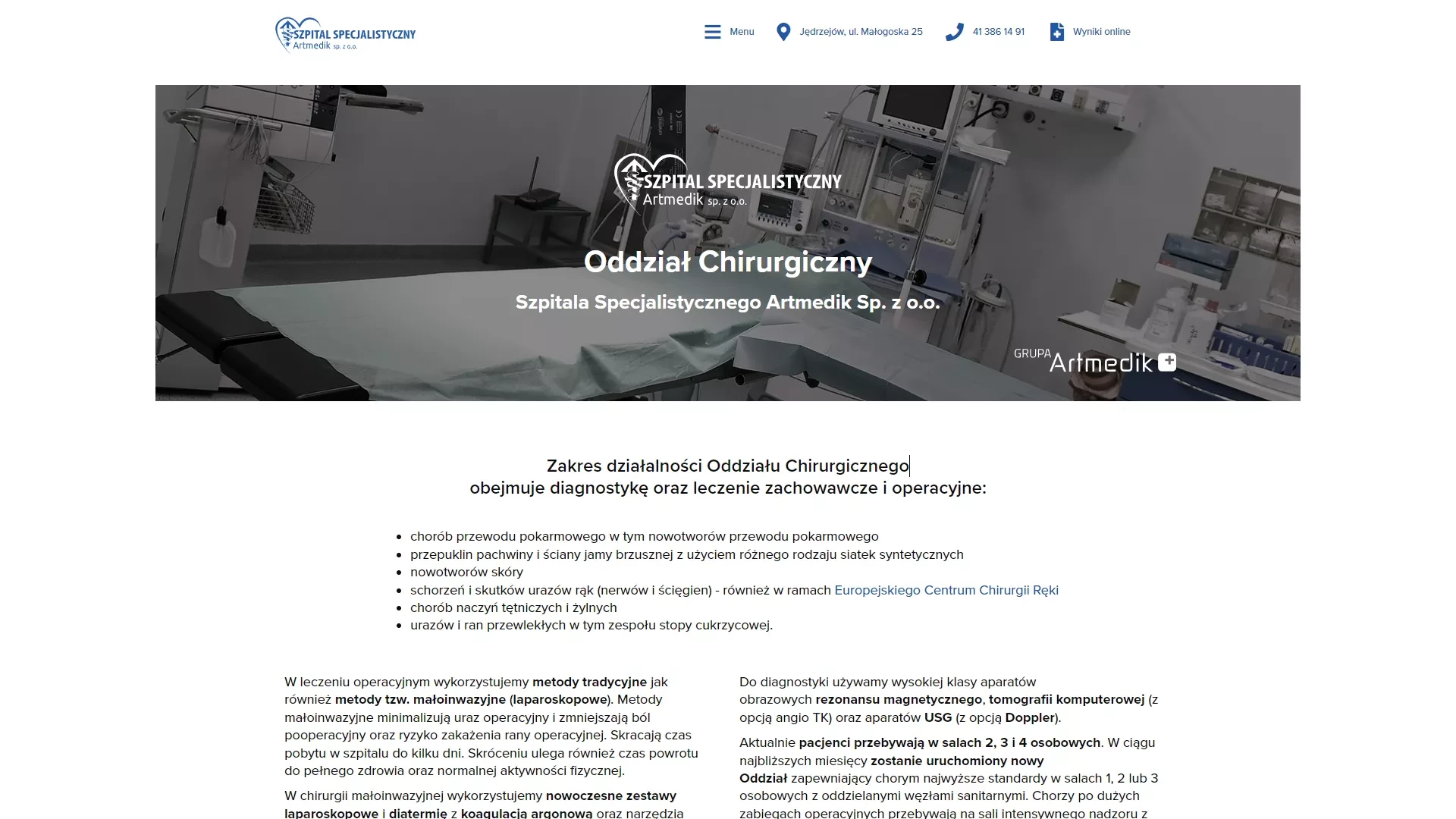Click the bold text metody tradycyjne
1456x819 pixels.
tap(589, 682)
